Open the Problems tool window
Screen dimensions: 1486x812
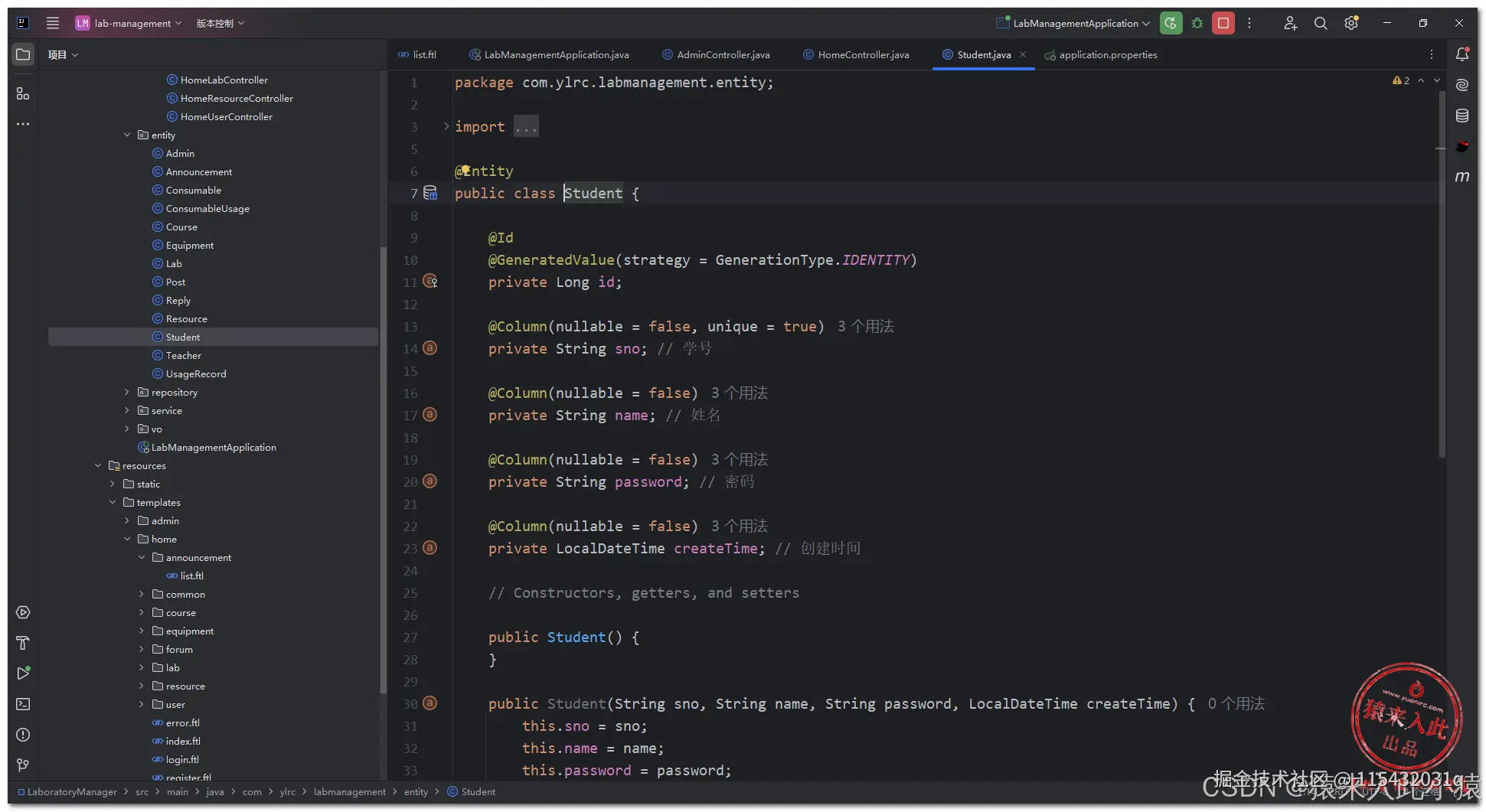click(x=23, y=735)
